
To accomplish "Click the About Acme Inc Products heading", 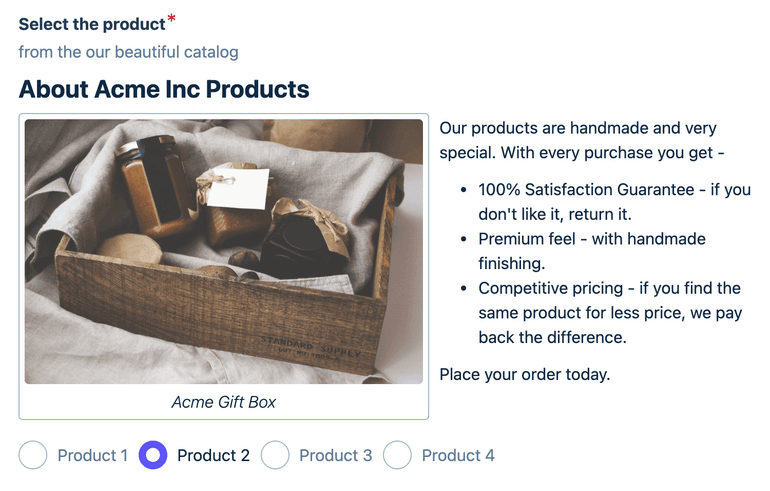I will tap(164, 89).
